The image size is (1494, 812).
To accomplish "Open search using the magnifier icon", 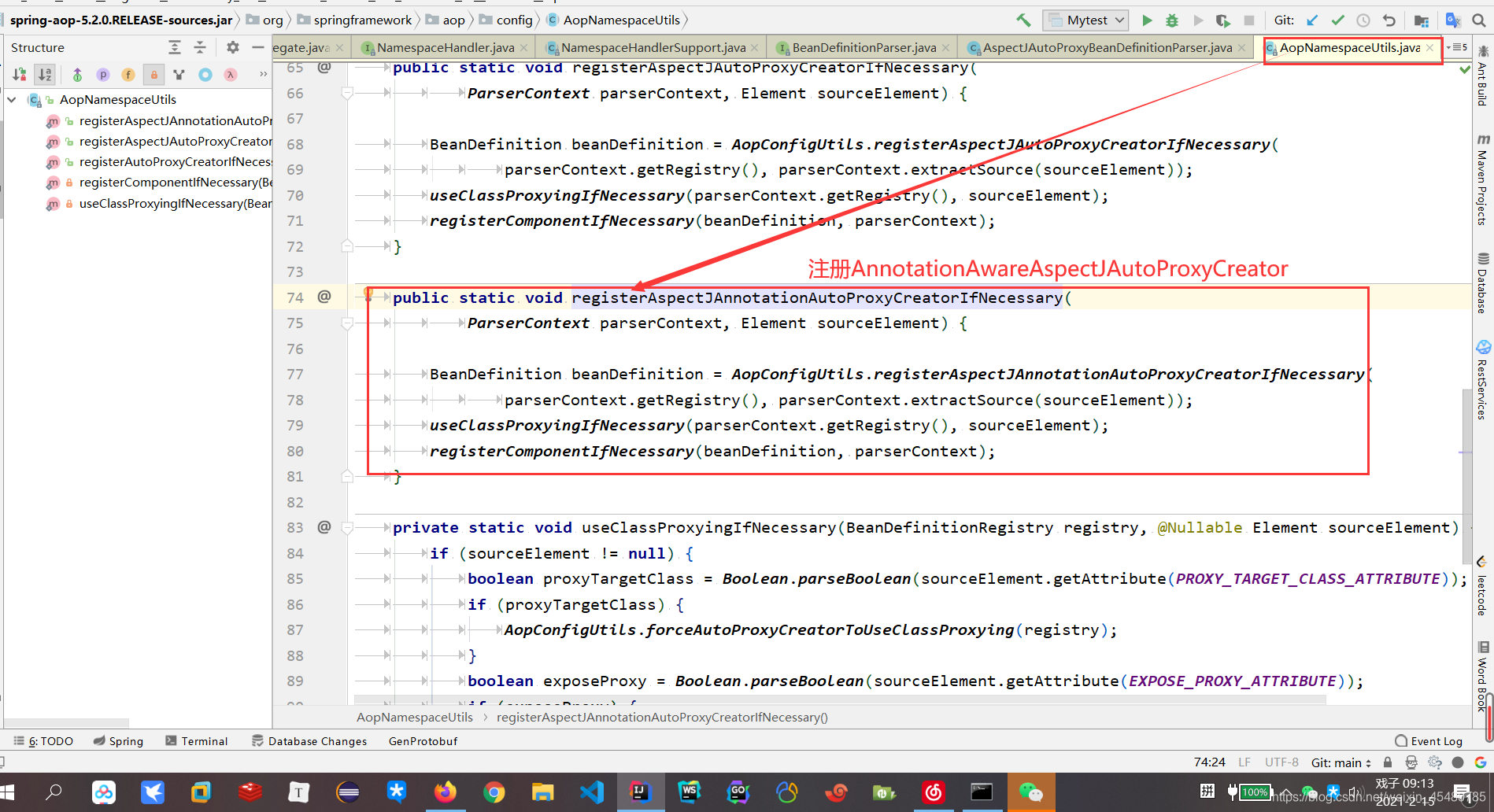I will 1479,20.
